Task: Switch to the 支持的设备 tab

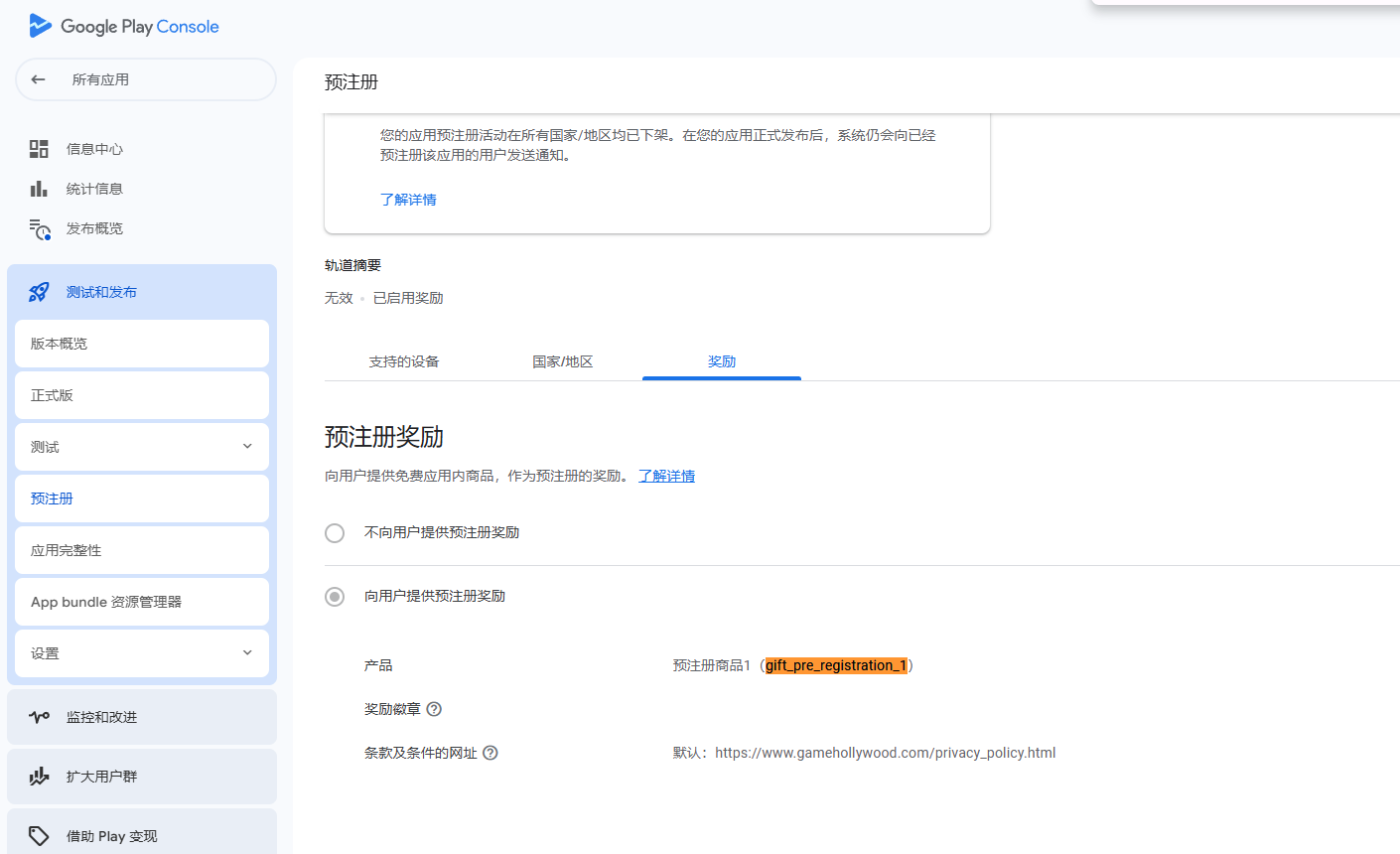Action: [x=404, y=361]
